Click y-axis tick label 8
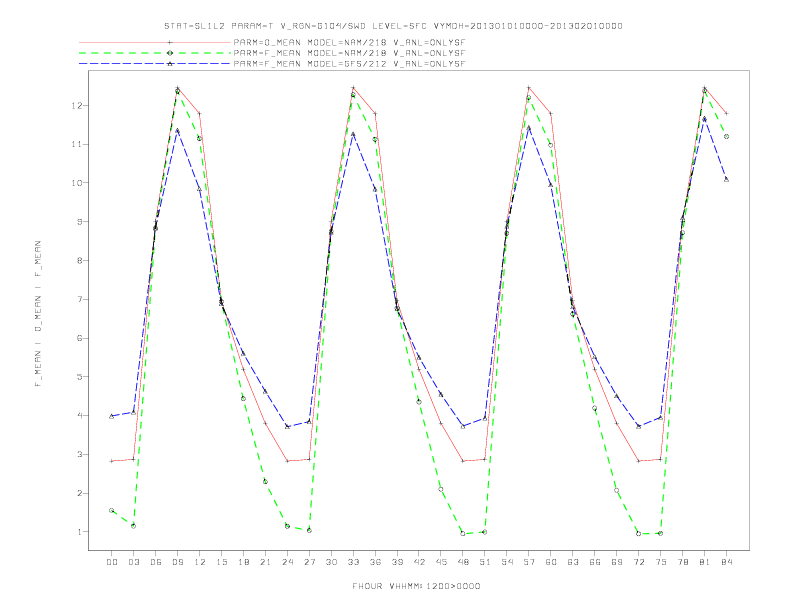Viewport: 792px width, 612px height. pos(79,261)
